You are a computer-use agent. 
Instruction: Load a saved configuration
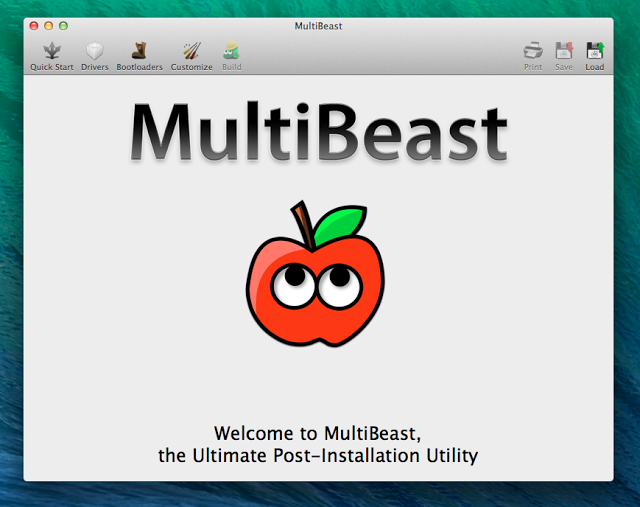pyautogui.click(x=595, y=56)
